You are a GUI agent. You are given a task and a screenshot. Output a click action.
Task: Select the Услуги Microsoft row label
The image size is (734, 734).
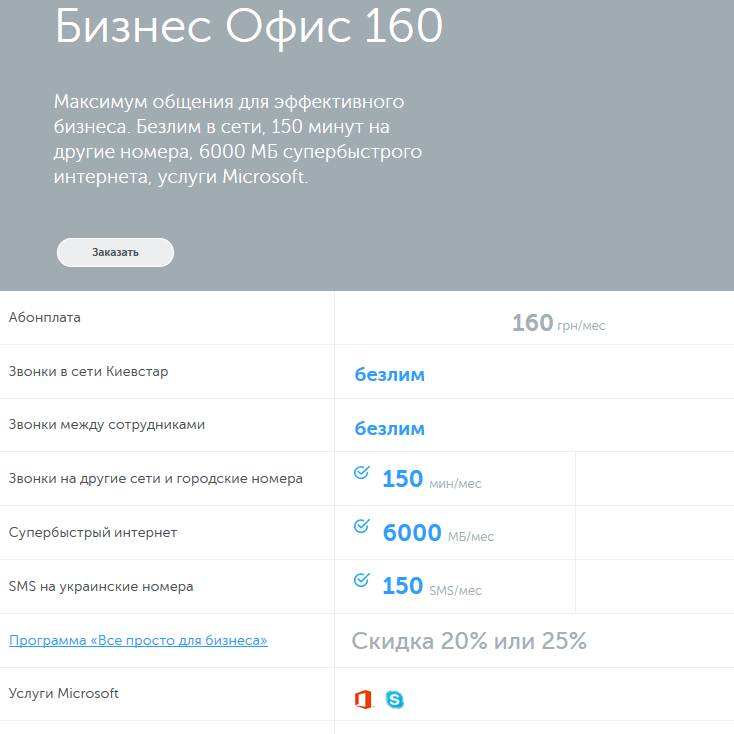[x=64, y=693]
